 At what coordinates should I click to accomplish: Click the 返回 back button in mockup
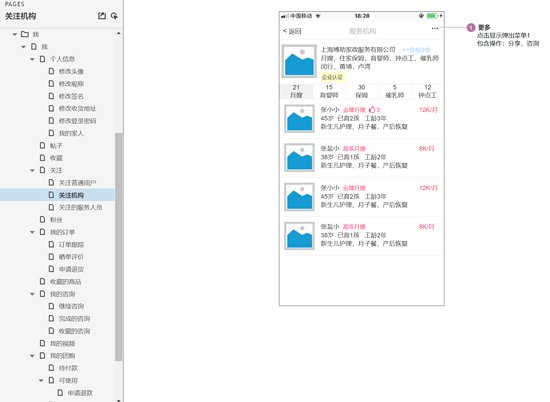(292, 31)
